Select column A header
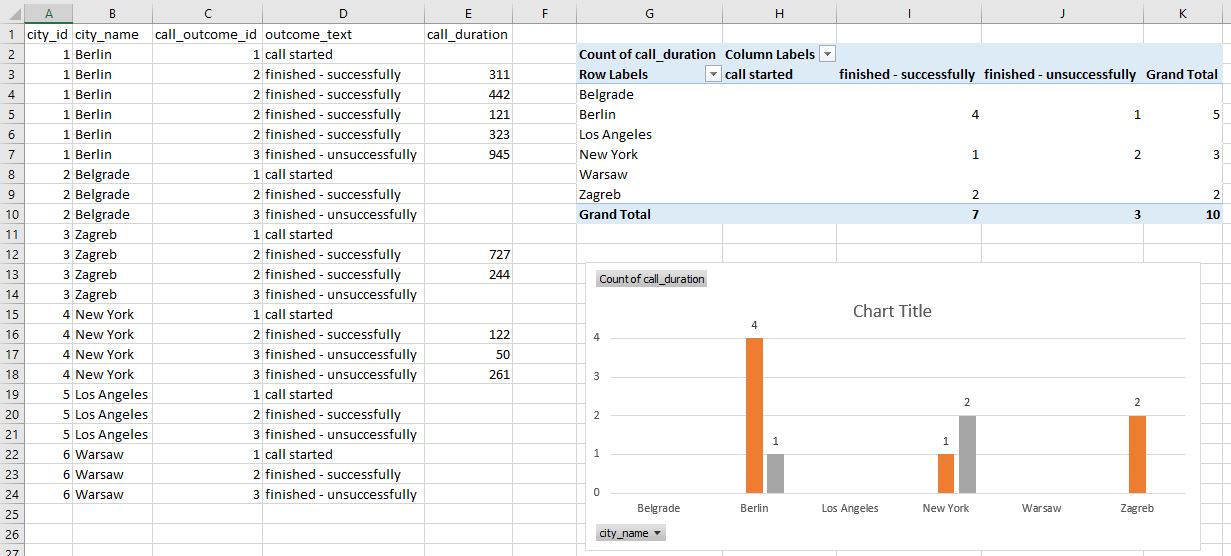The height and width of the screenshot is (556, 1231). tap(47, 13)
